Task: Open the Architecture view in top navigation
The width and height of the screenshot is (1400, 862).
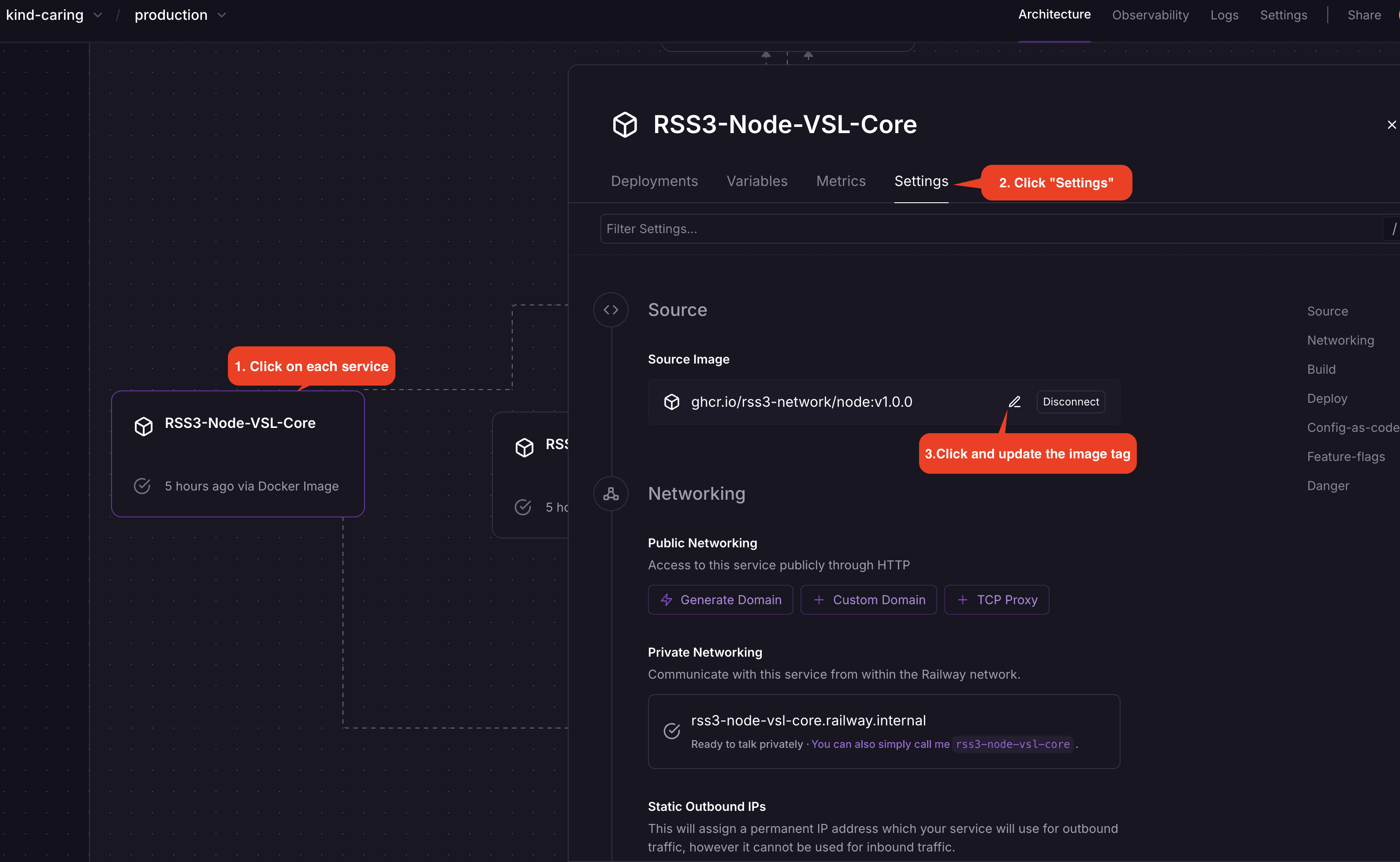Action: pos(1054,15)
